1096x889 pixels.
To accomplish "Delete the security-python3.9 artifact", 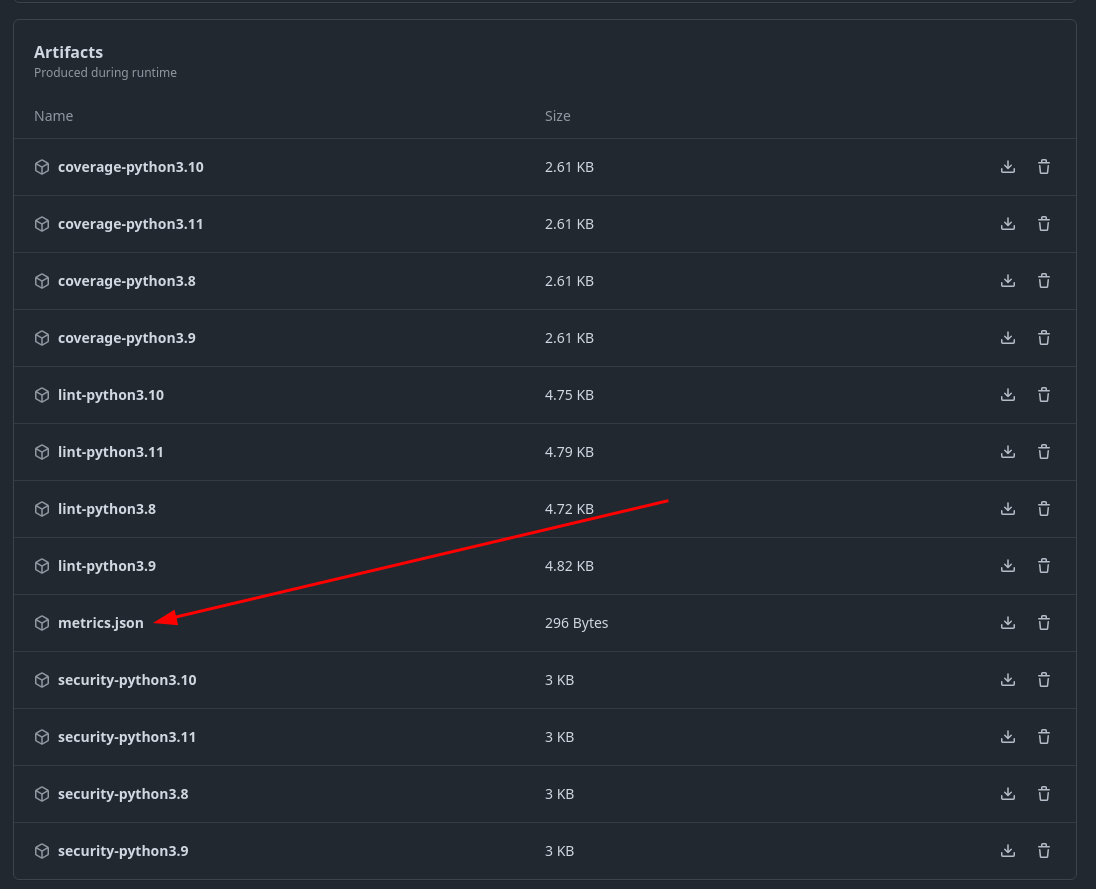I will (x=1044, y=851).
